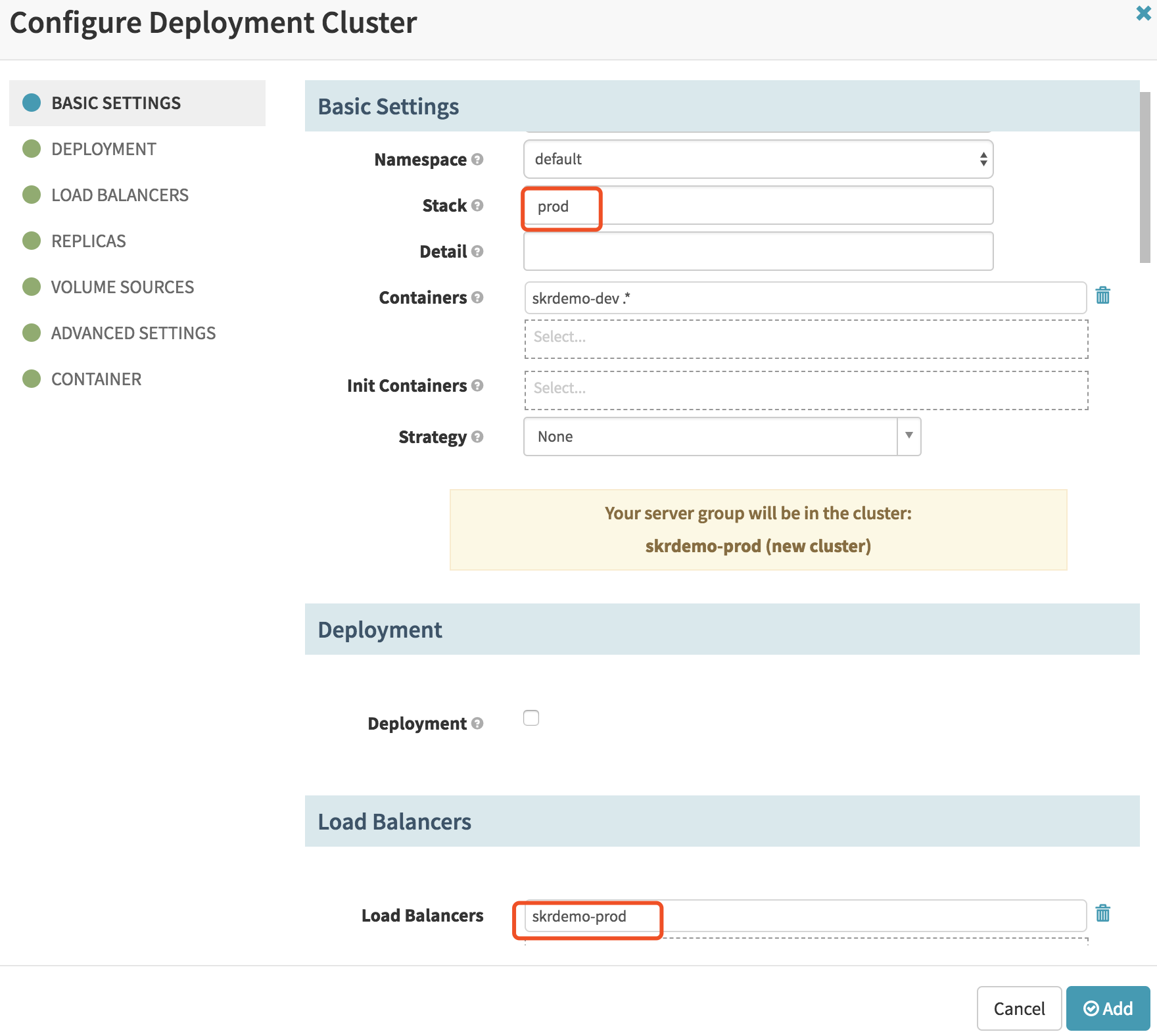Click the help icon next to Deployment checkbox
Image resolution: width=1157 pixels, height=1036 pixels.
(x=477, y=723)
